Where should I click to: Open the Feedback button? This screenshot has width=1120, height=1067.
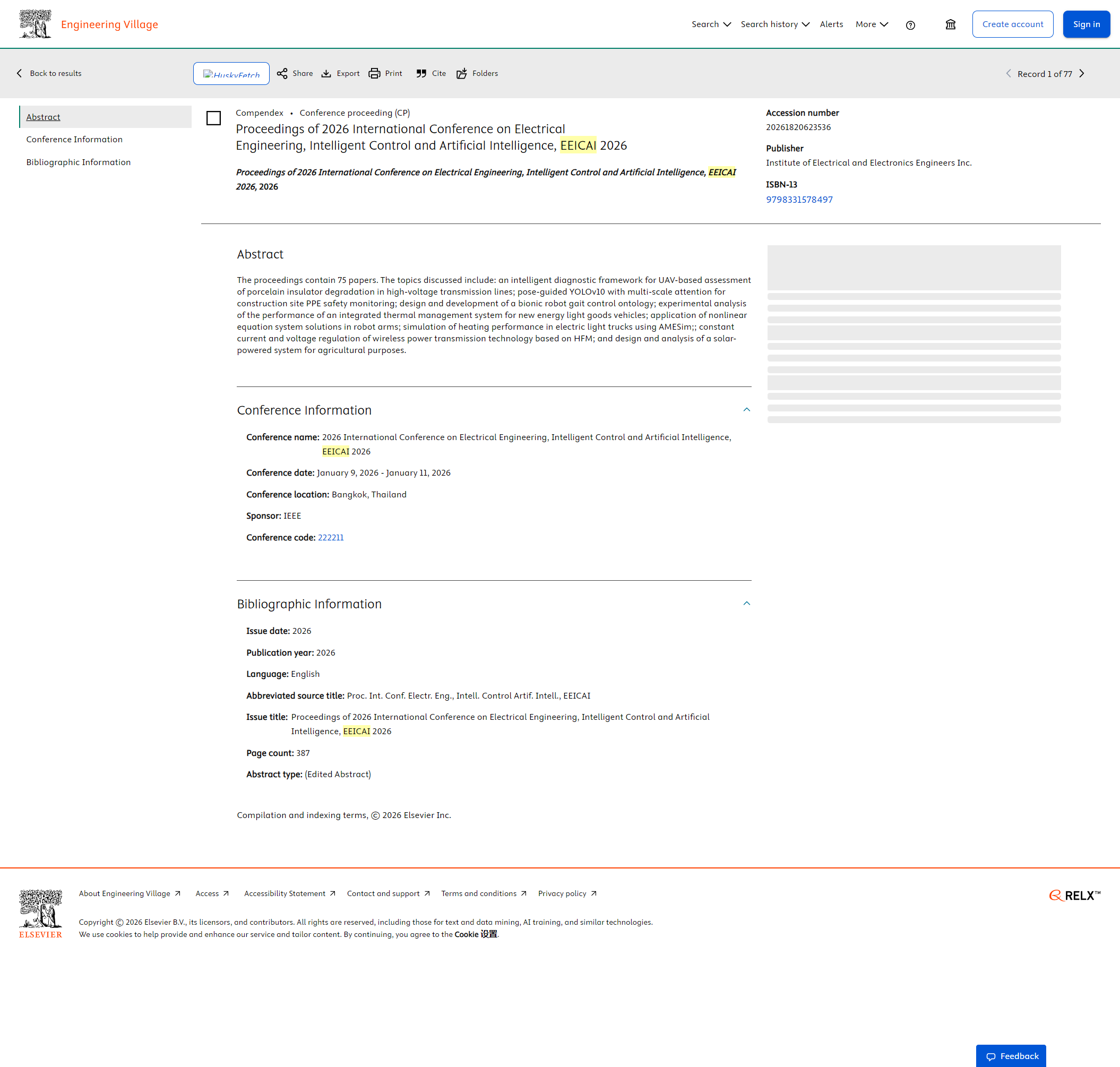pos(1011,1056)
